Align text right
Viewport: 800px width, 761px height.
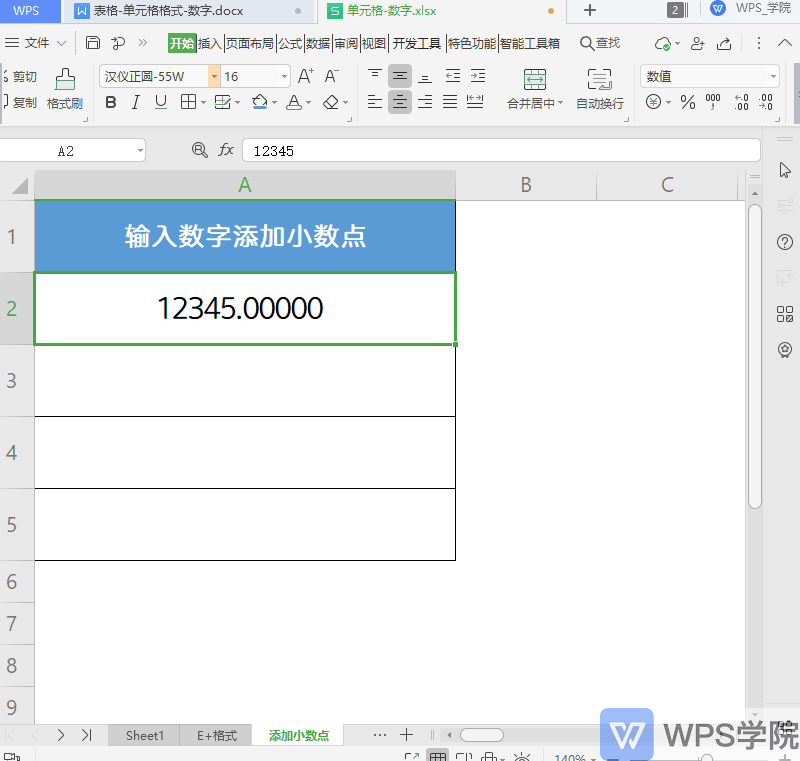click(425, 102)
